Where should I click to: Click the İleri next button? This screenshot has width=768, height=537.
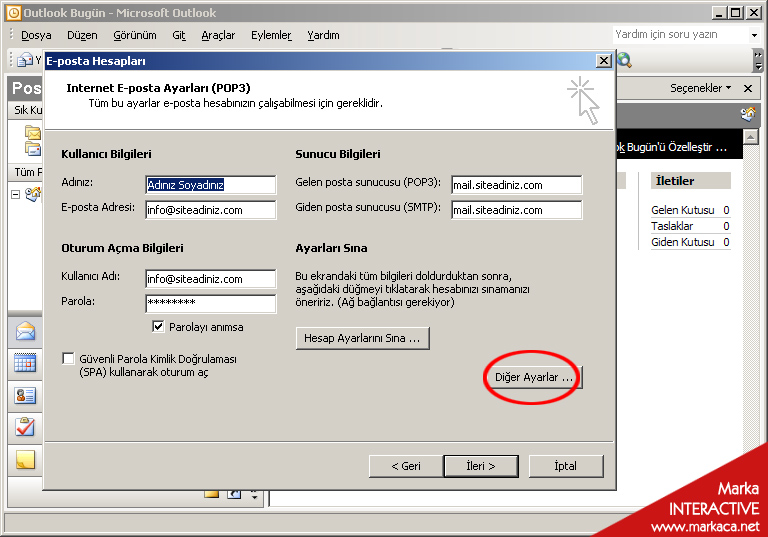click(x=480, y=466)
